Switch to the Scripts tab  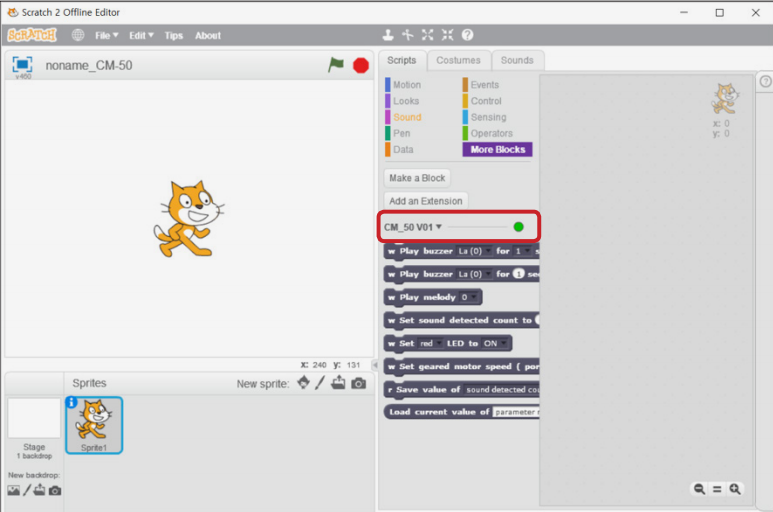pyautogui.click(x=401, y=61)
